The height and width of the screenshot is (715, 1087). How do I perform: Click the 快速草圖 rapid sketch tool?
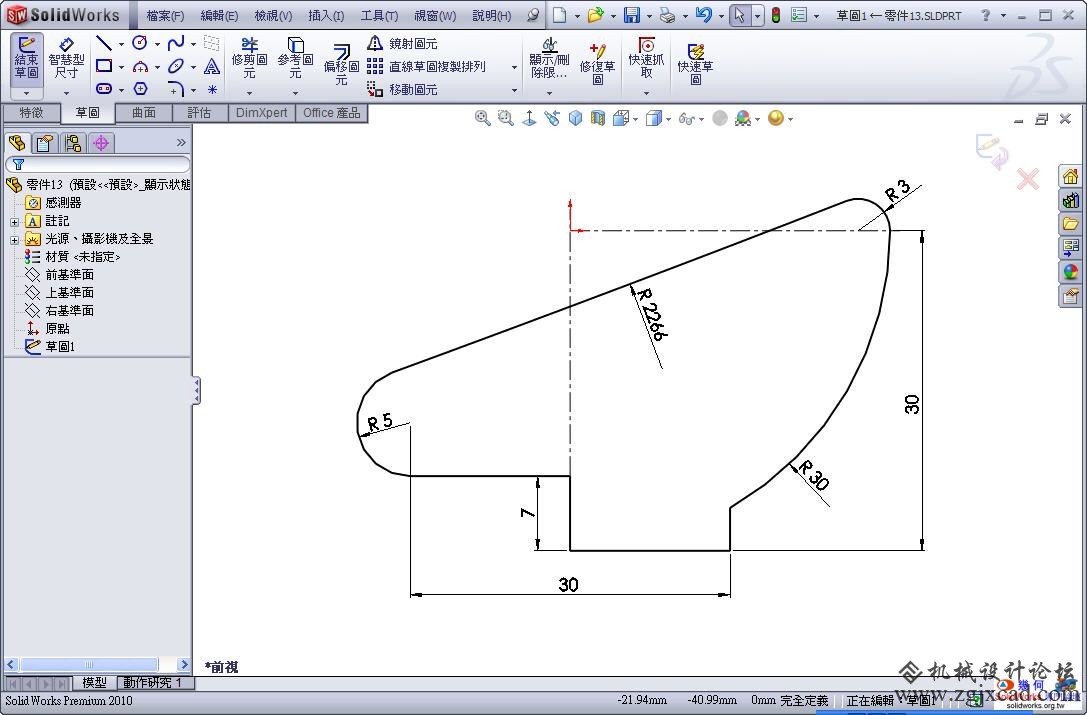tap(695, 62)
